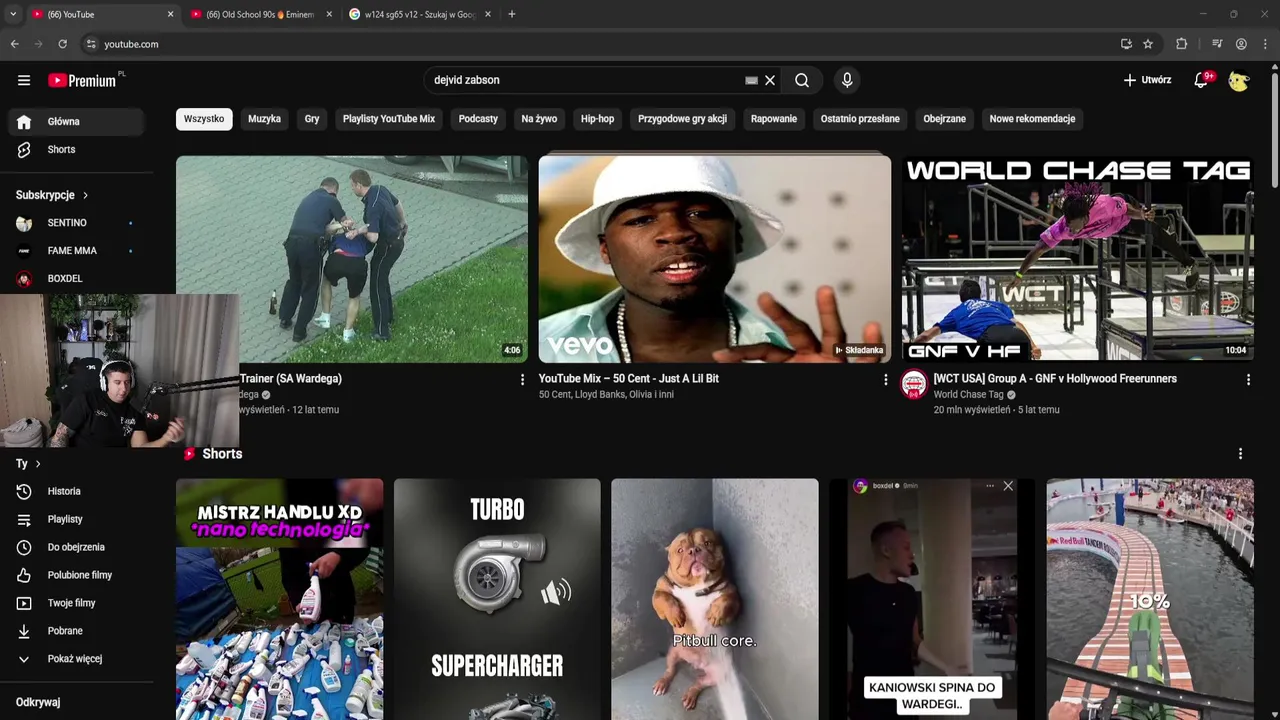Open notifications bell
The width and height of the screenshot is (1280, 720).
point(1201,80)
